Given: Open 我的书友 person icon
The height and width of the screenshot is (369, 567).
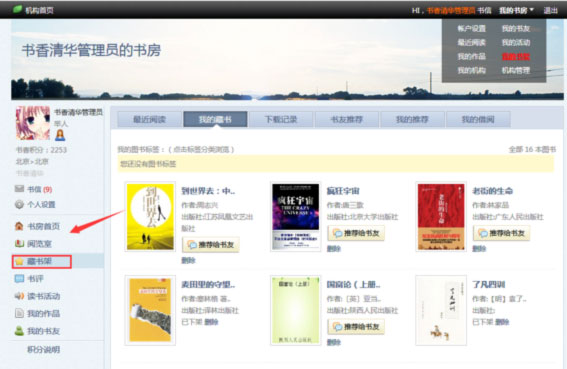Looking at the screenshot, I should tap(19, 331).
